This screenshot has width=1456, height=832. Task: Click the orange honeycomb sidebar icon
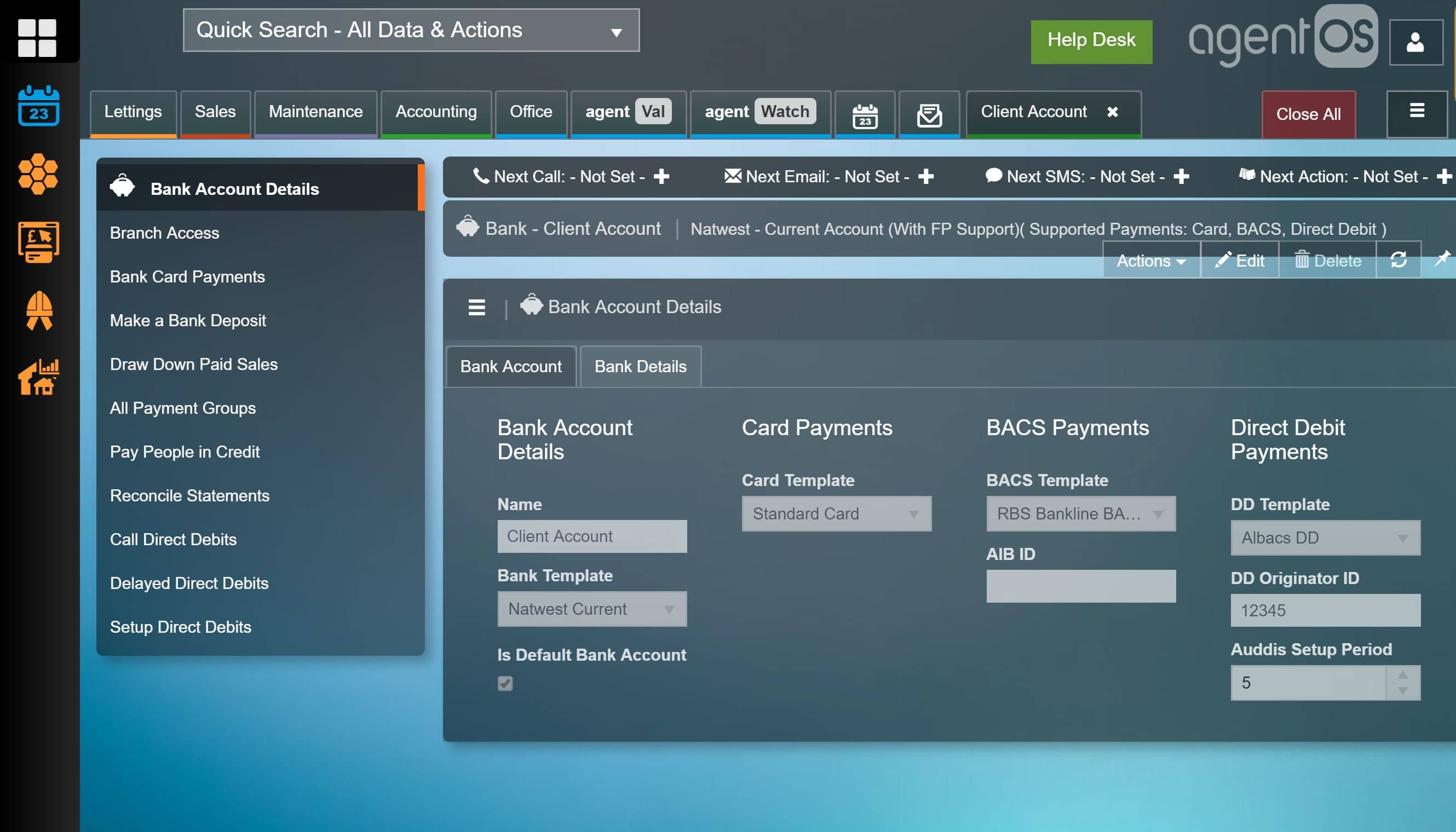tap(38, 174)
